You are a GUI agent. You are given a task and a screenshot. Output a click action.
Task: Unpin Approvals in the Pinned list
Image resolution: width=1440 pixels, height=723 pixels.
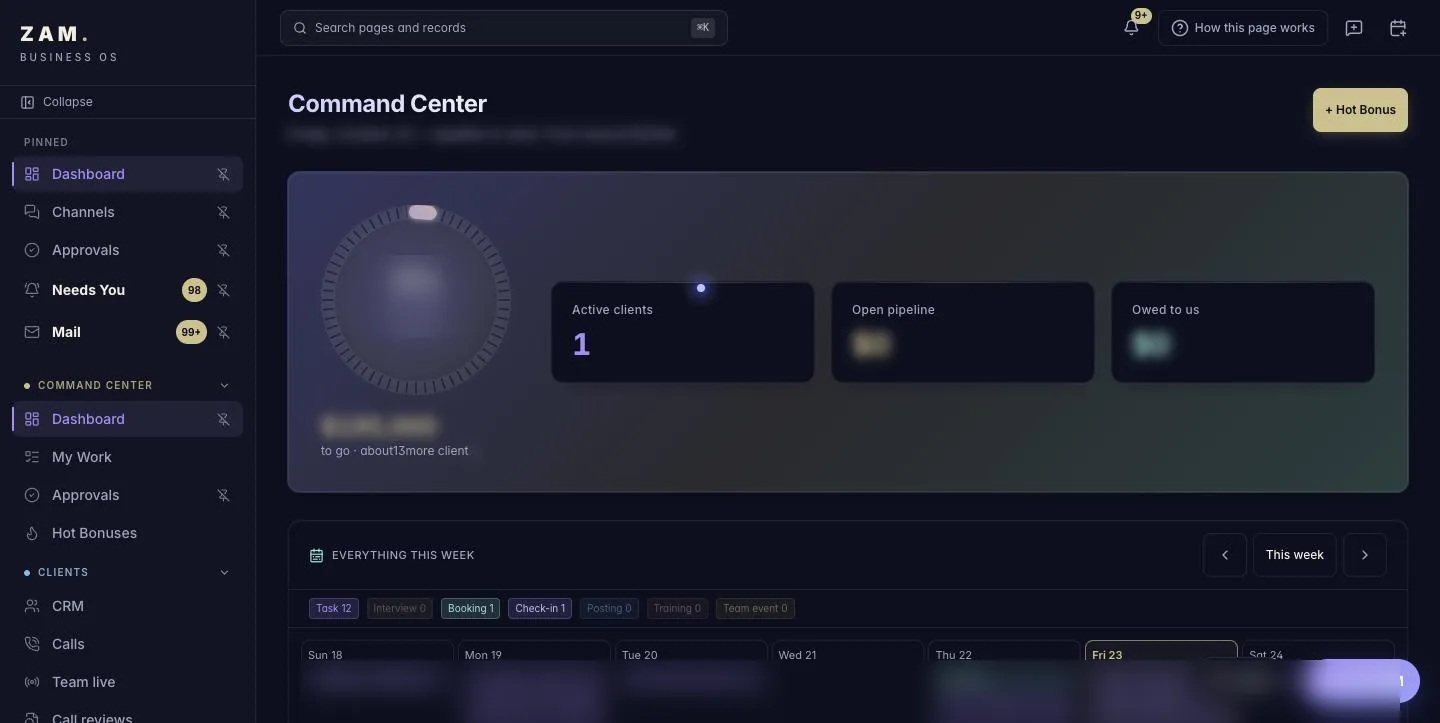tap(224, 250)
